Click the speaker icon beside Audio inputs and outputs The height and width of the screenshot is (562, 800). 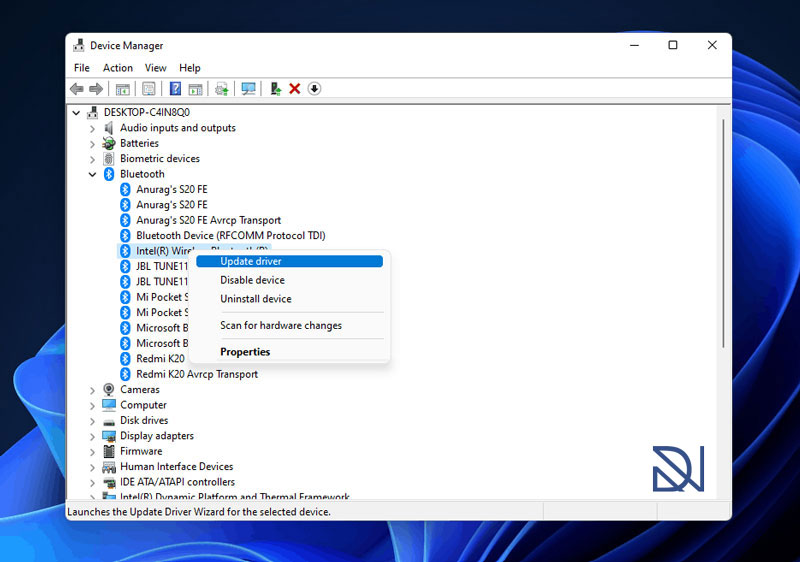[109, 127]
